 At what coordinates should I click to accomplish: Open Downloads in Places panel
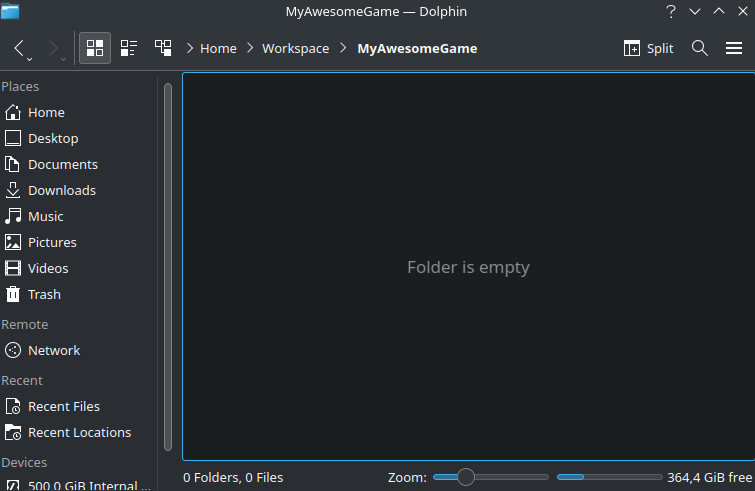(x=79, y=190)
